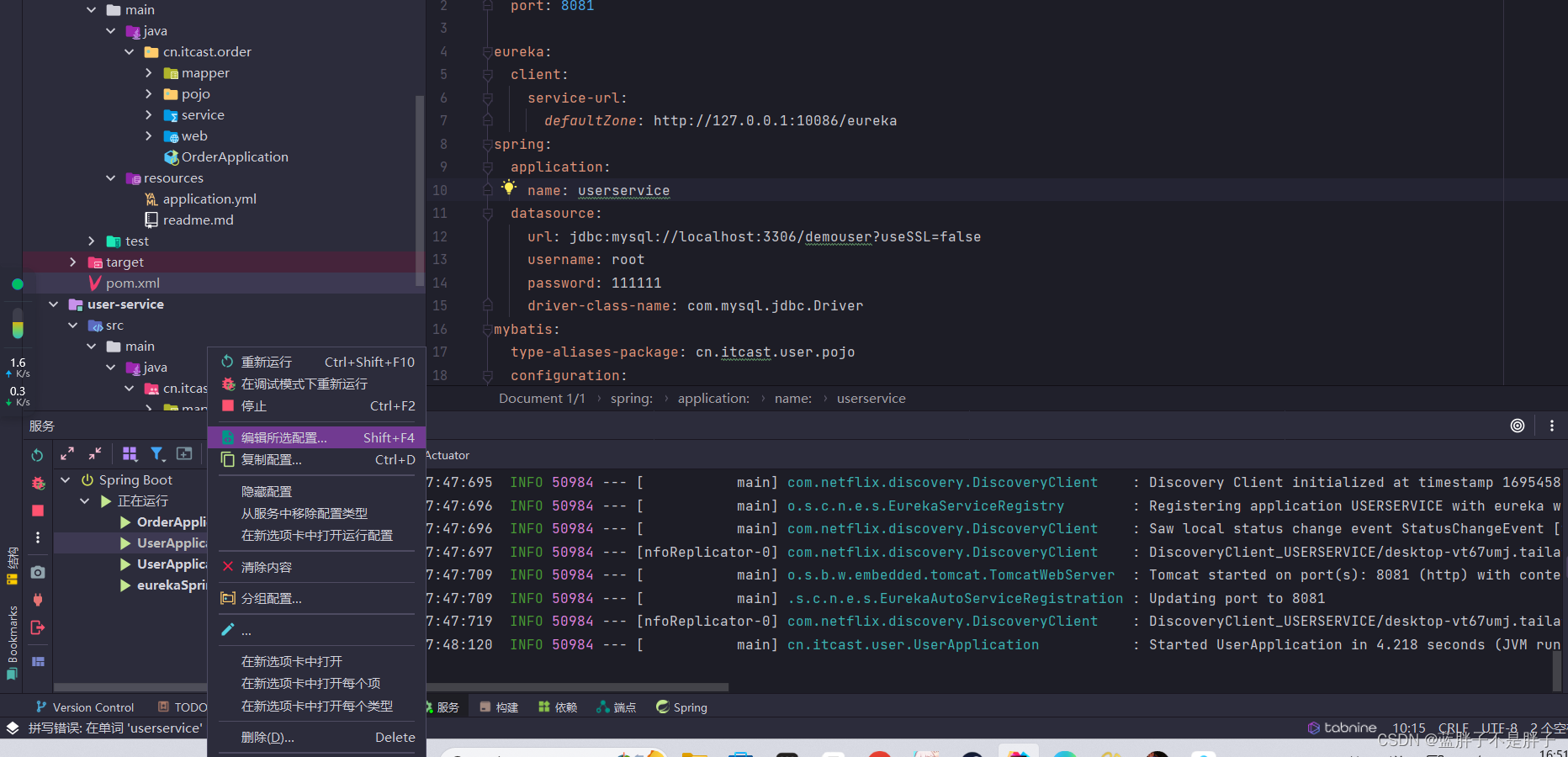Choose 重新运行 from the context menu
Screen dimensions: 1568x757
coord(317,362)
